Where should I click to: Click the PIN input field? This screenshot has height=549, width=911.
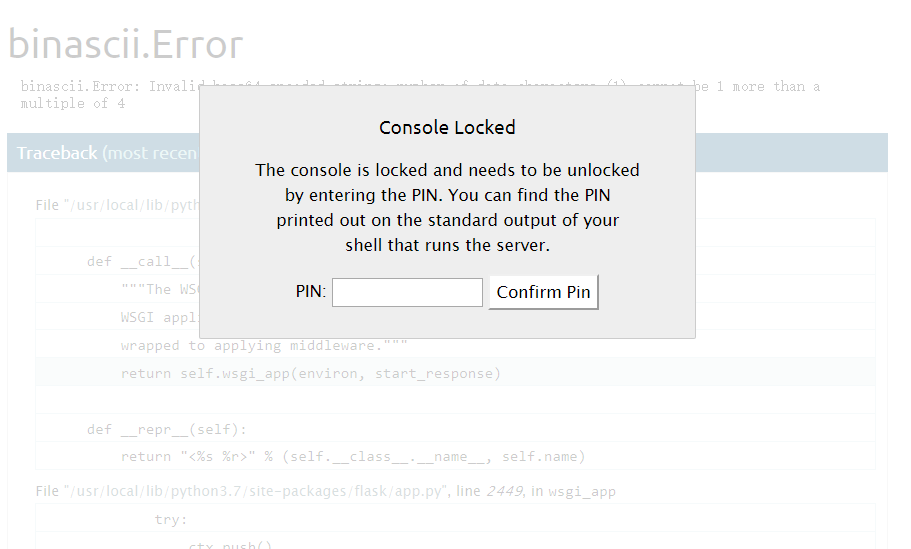coord(407,292)
